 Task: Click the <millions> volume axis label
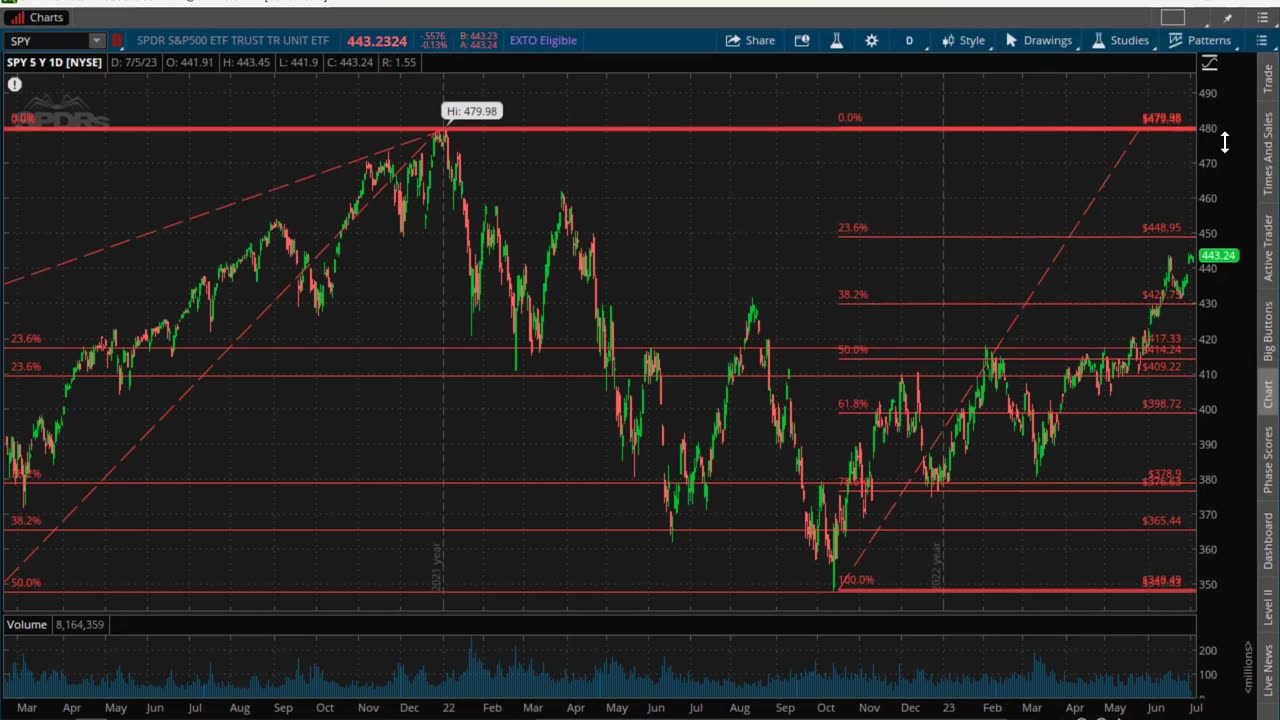coord(1248,667)
